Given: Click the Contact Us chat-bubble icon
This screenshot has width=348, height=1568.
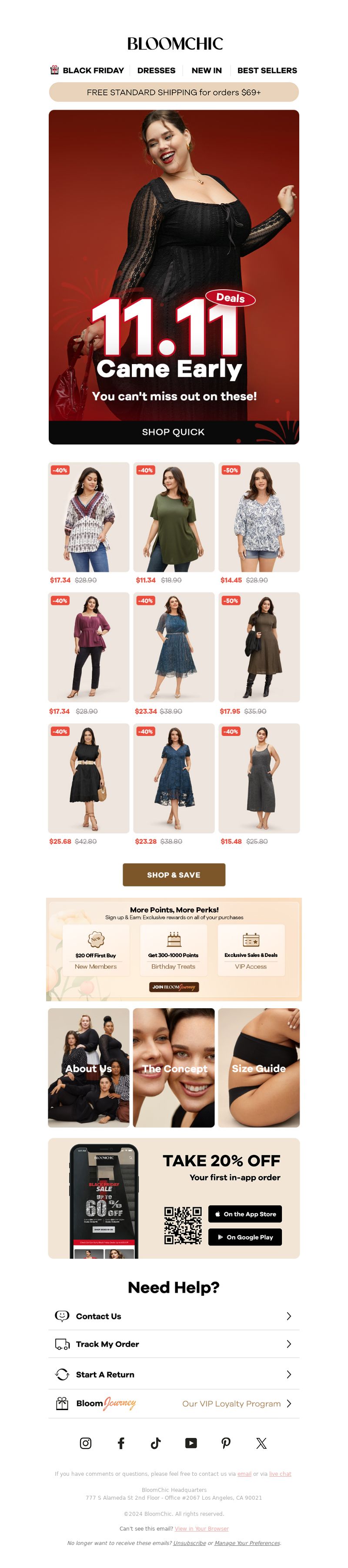Looking at the screenshot, I should [62, 1315].
